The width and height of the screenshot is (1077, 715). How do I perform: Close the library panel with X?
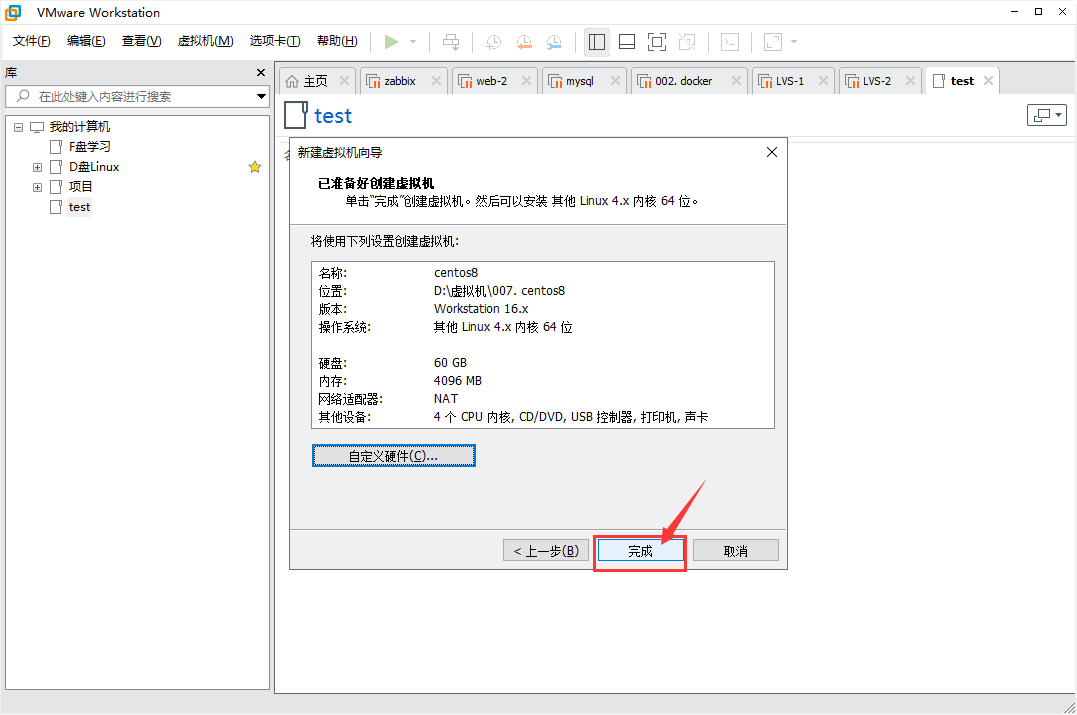pos(260,73)
